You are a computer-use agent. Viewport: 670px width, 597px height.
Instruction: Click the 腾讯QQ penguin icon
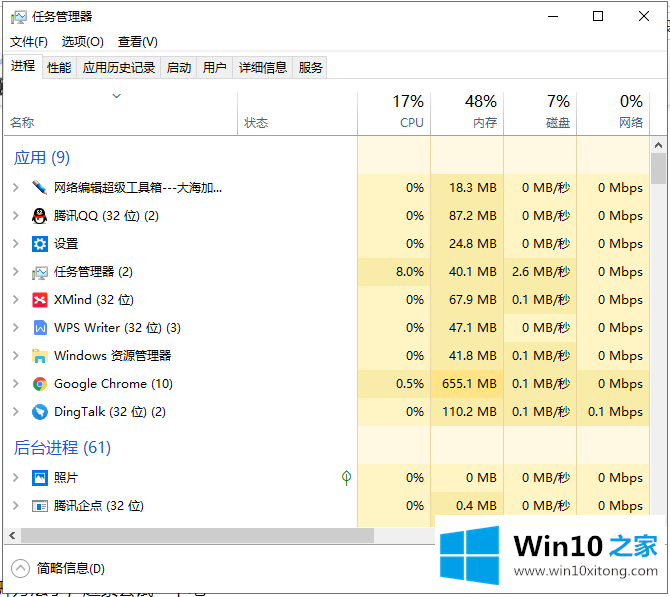coord(39,216)
